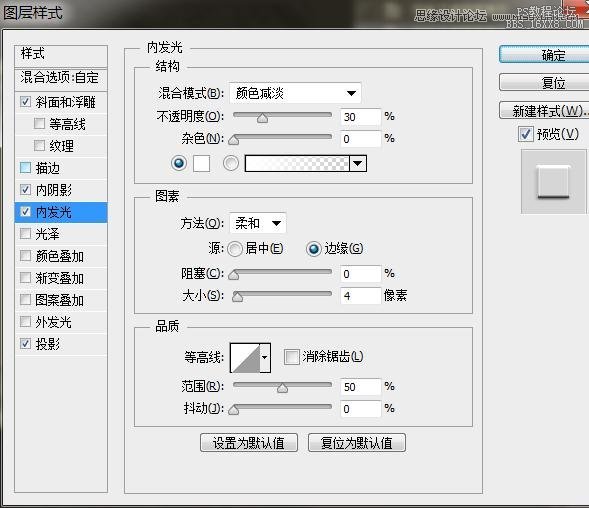Select 居中 as glow source

(235, 249)
